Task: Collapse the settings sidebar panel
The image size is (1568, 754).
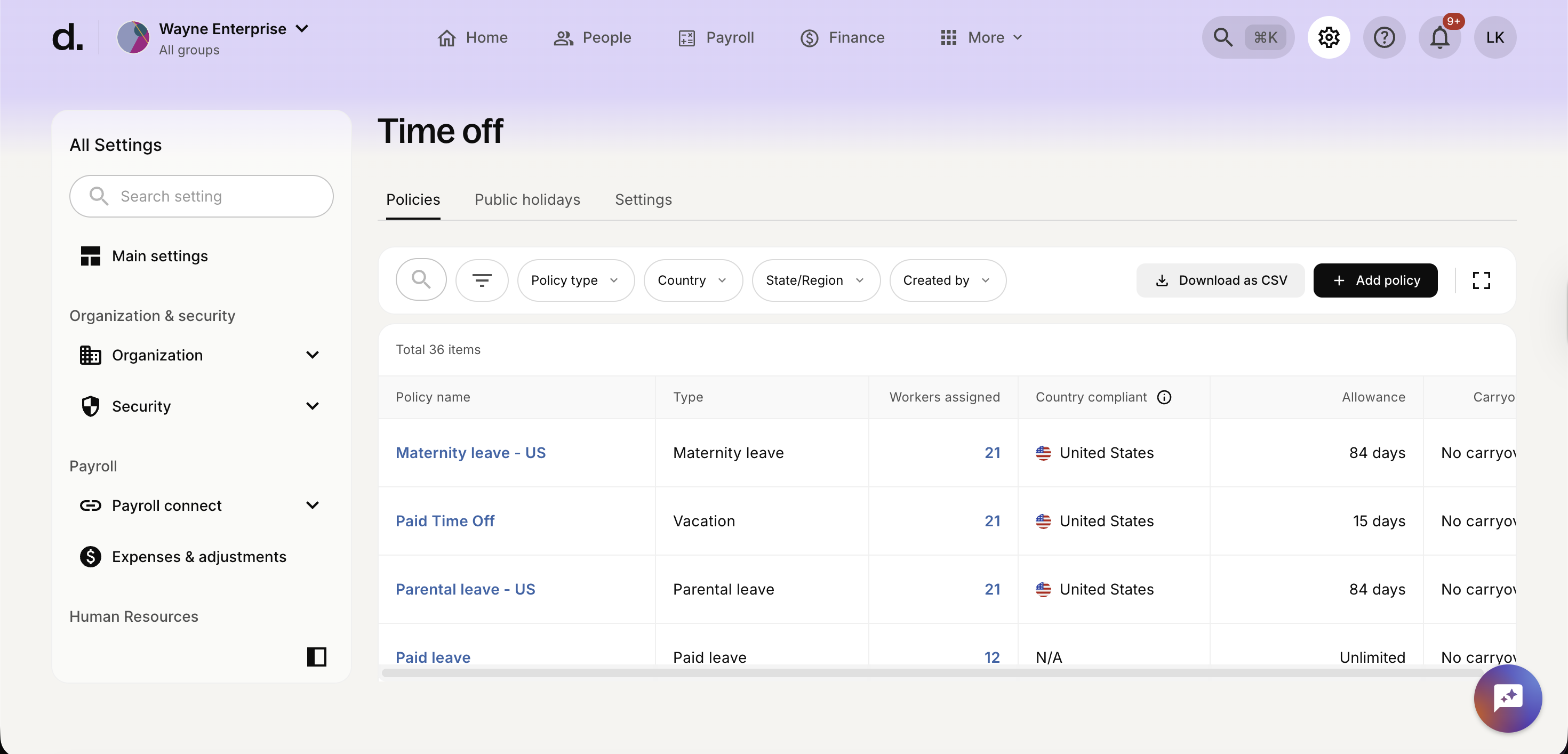Action: tap(316, 656)
